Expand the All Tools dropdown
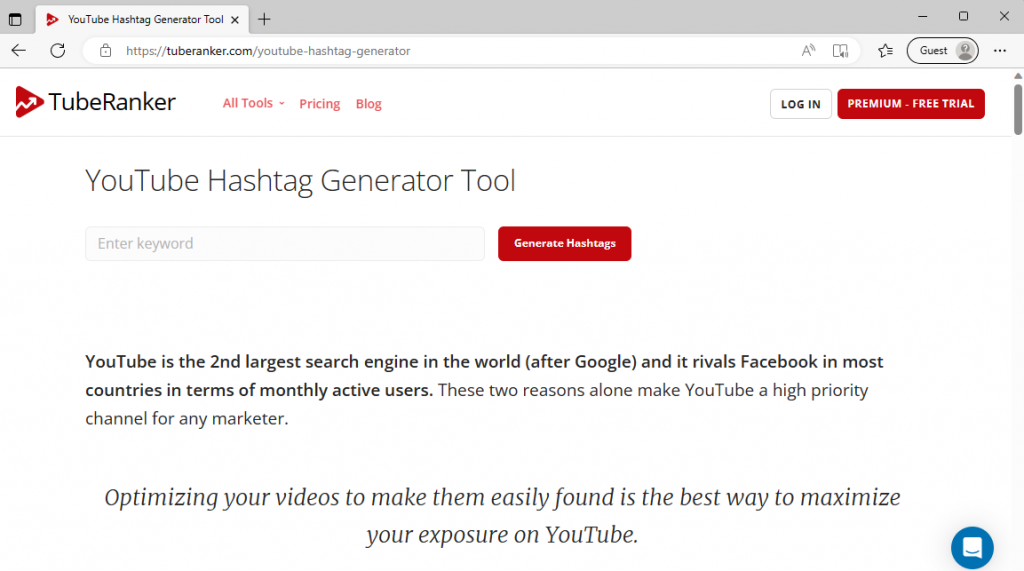The image size is (1024, 571). point(253,103)
